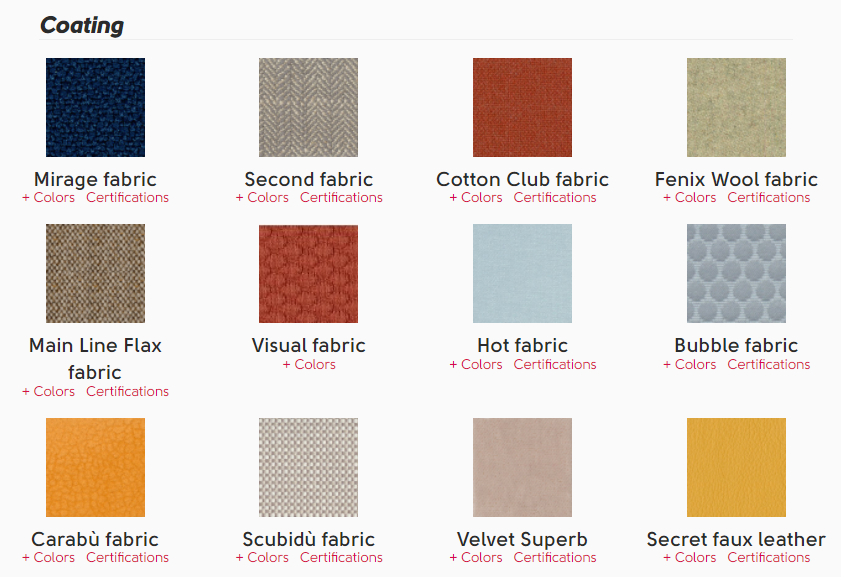Select the orange Carabù fabric swatch

point(95,468)
